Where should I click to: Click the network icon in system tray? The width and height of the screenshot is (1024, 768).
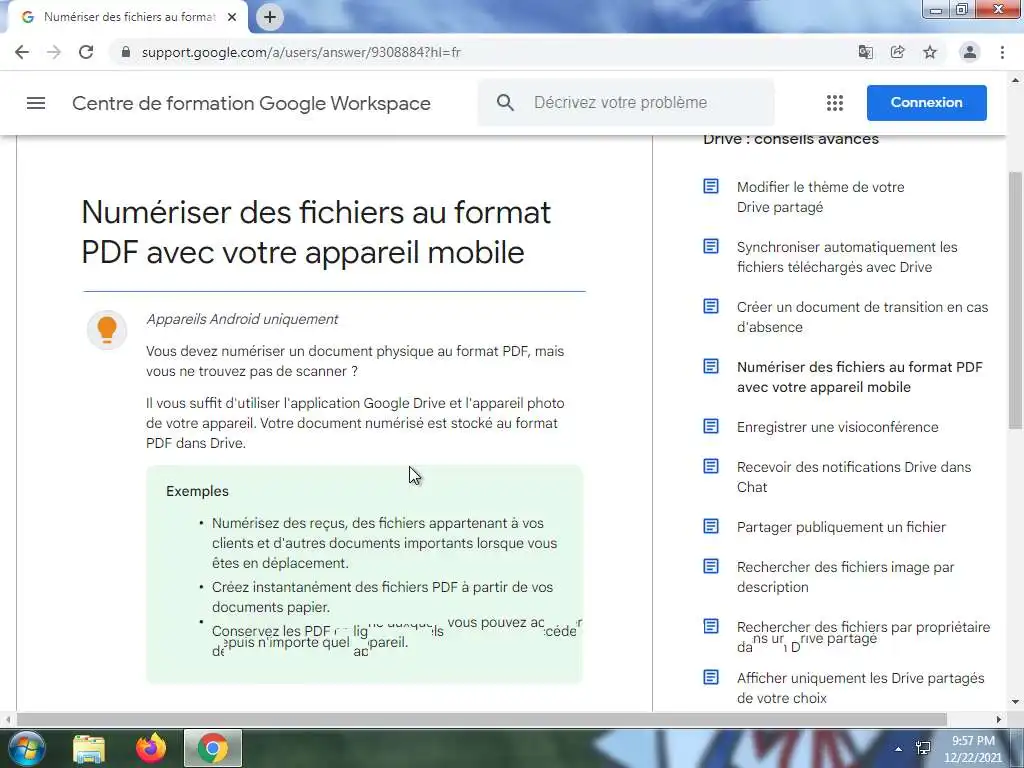tap(923, 748)
